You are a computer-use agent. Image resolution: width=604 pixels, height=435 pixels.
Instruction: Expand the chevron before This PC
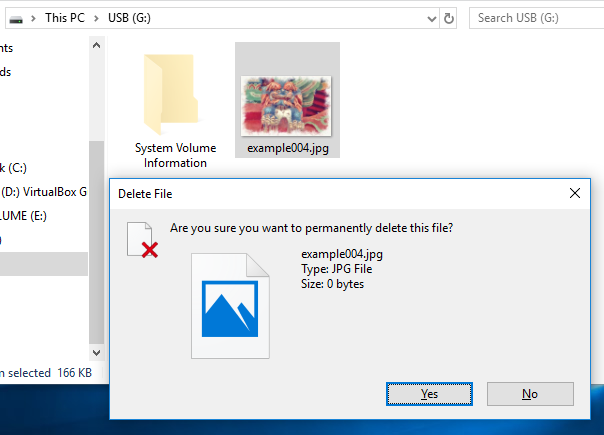34,18
